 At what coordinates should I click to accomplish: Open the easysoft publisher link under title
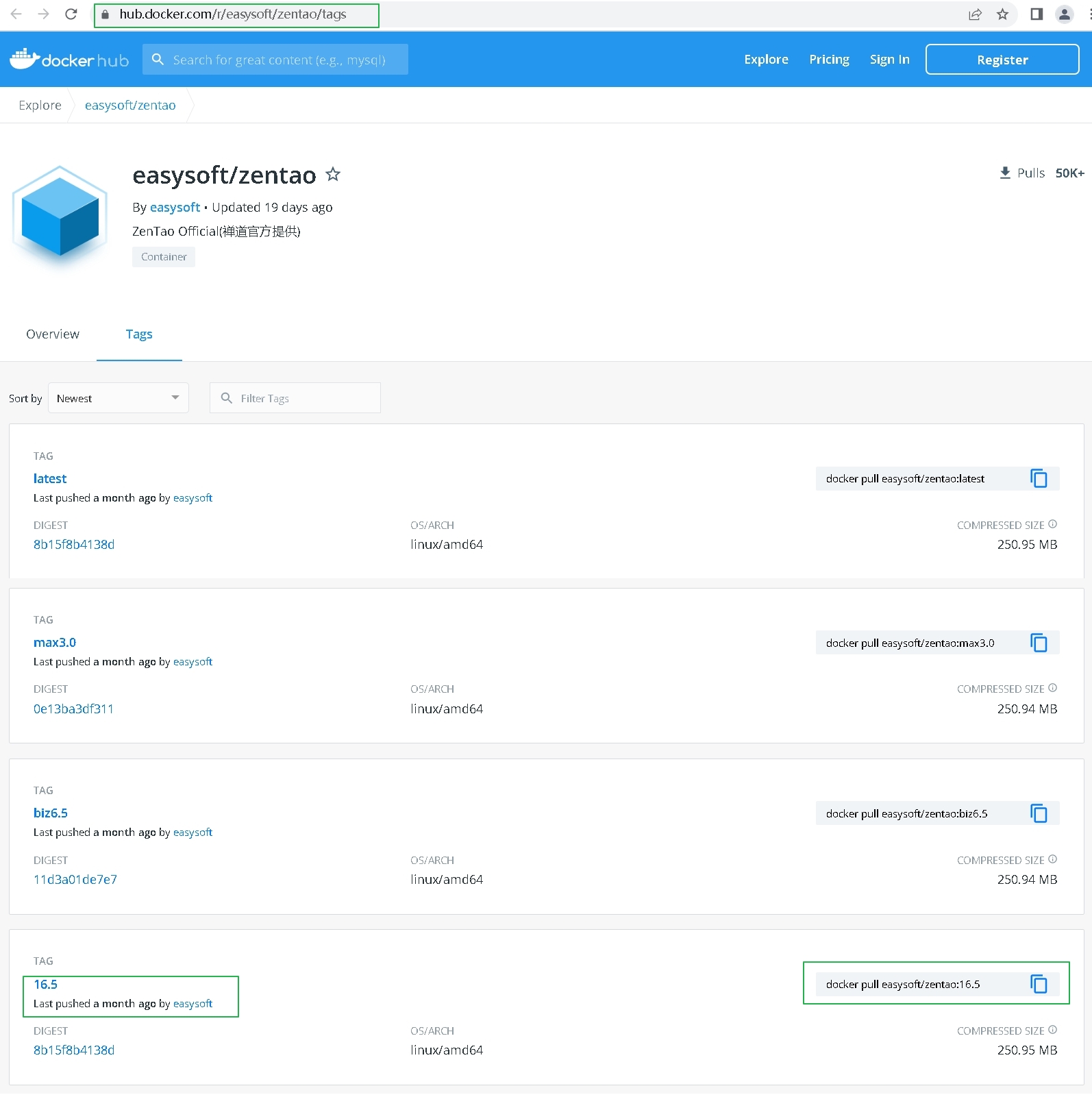coord(175,207)
